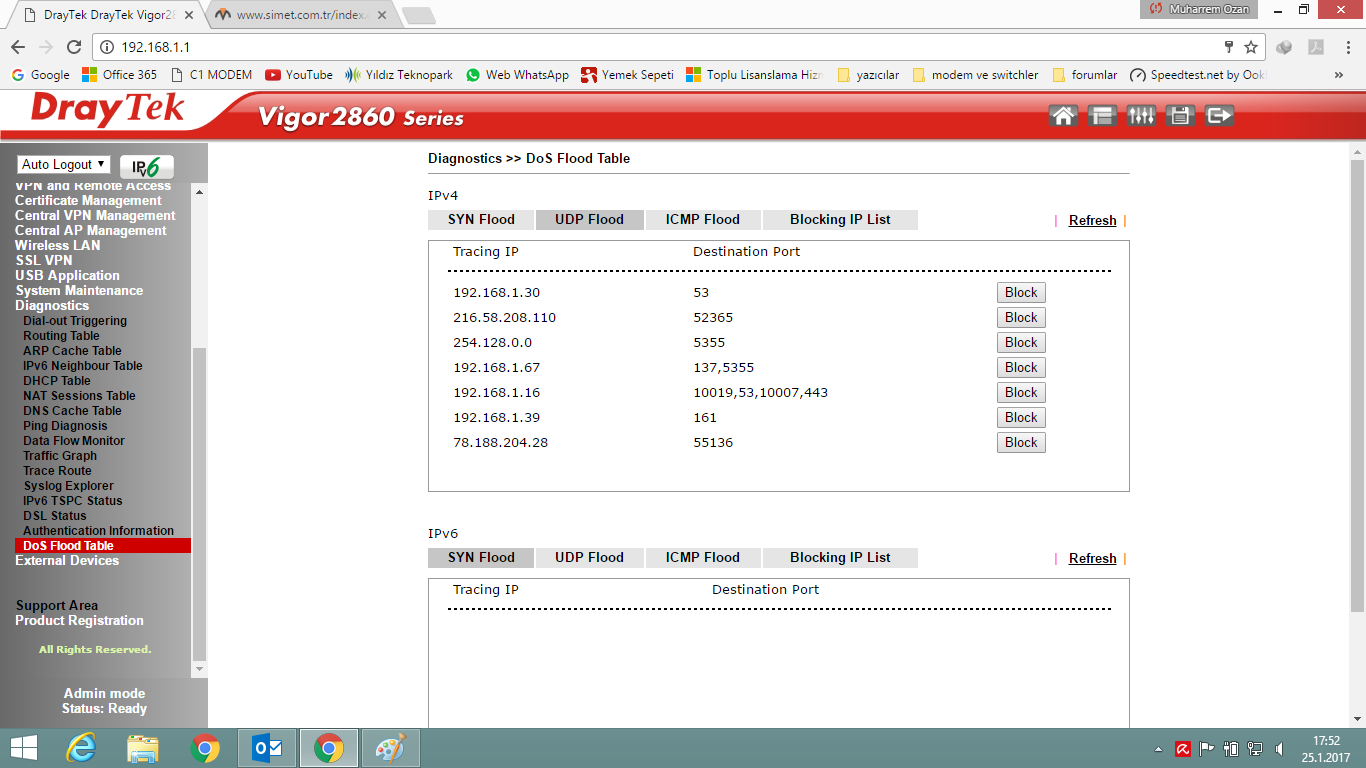The width and height of the screenshot is (1366, 768).
Task: Expand the bookmarks overflow chevron
Action: [1338, 75]
